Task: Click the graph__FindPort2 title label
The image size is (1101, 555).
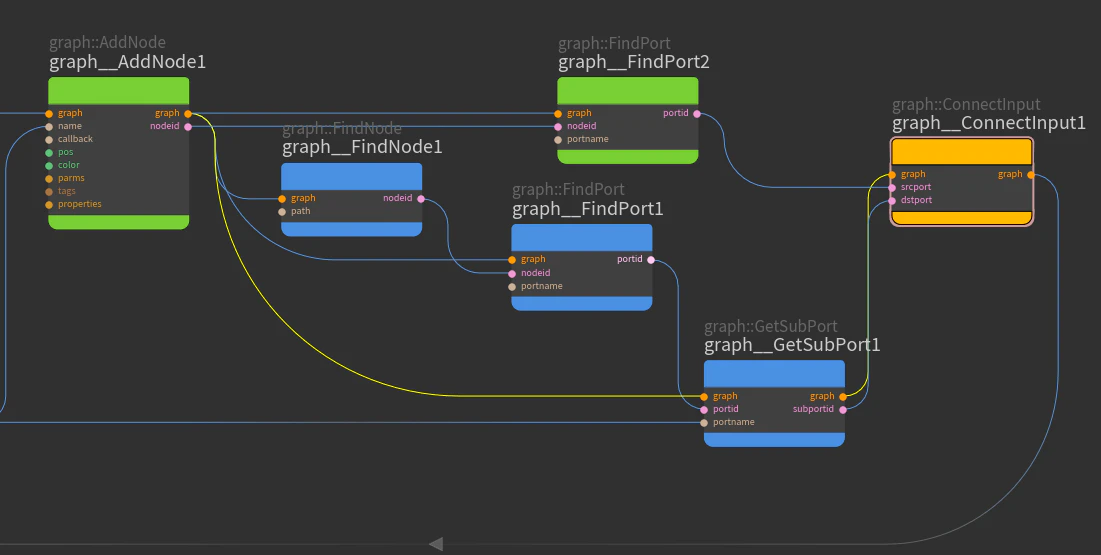Action: point(634,63)
